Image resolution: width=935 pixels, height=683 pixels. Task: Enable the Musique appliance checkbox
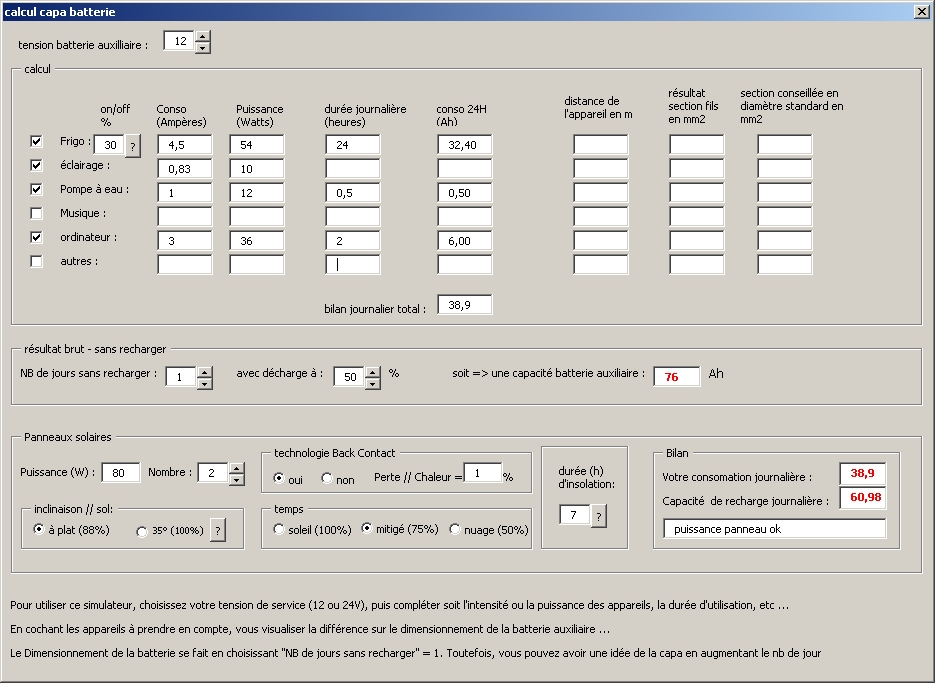click(x=37, y=213)
